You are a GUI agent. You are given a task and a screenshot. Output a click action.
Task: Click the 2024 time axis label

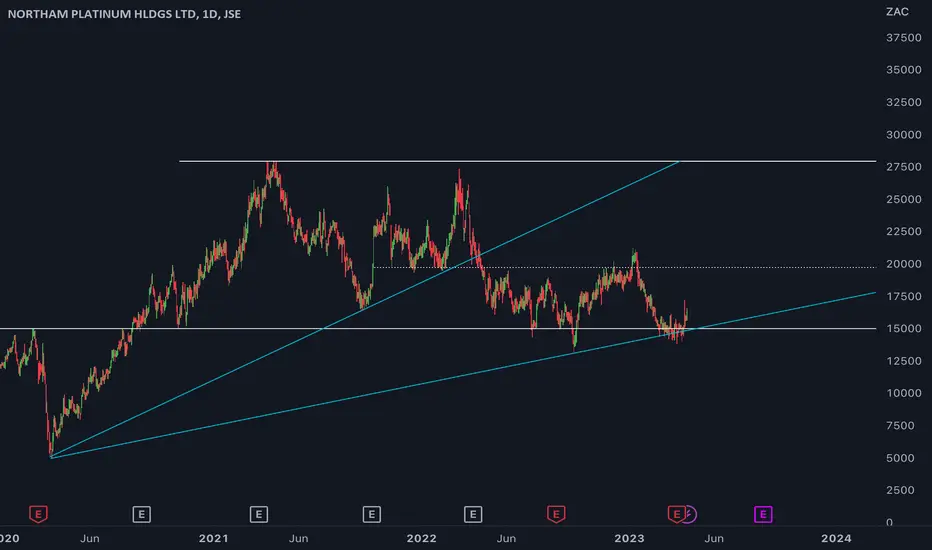(x=836, y=538)
